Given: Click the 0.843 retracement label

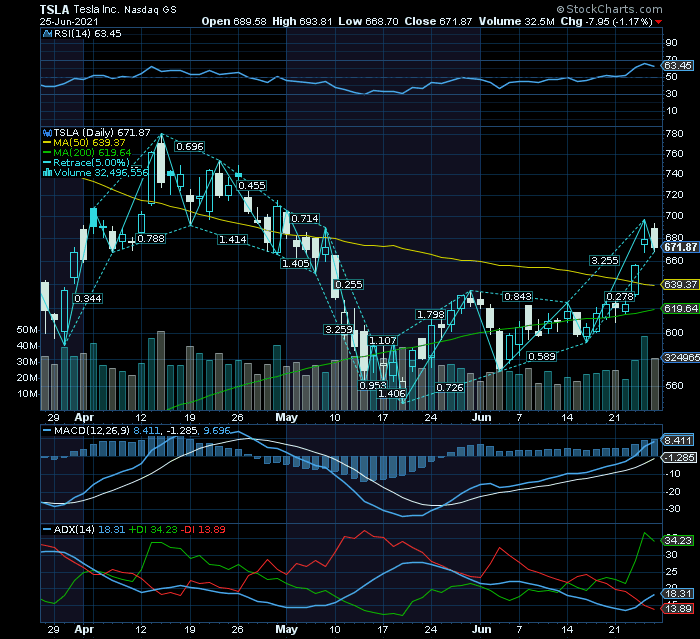Looking at the screenshot, I should [518, 297].
